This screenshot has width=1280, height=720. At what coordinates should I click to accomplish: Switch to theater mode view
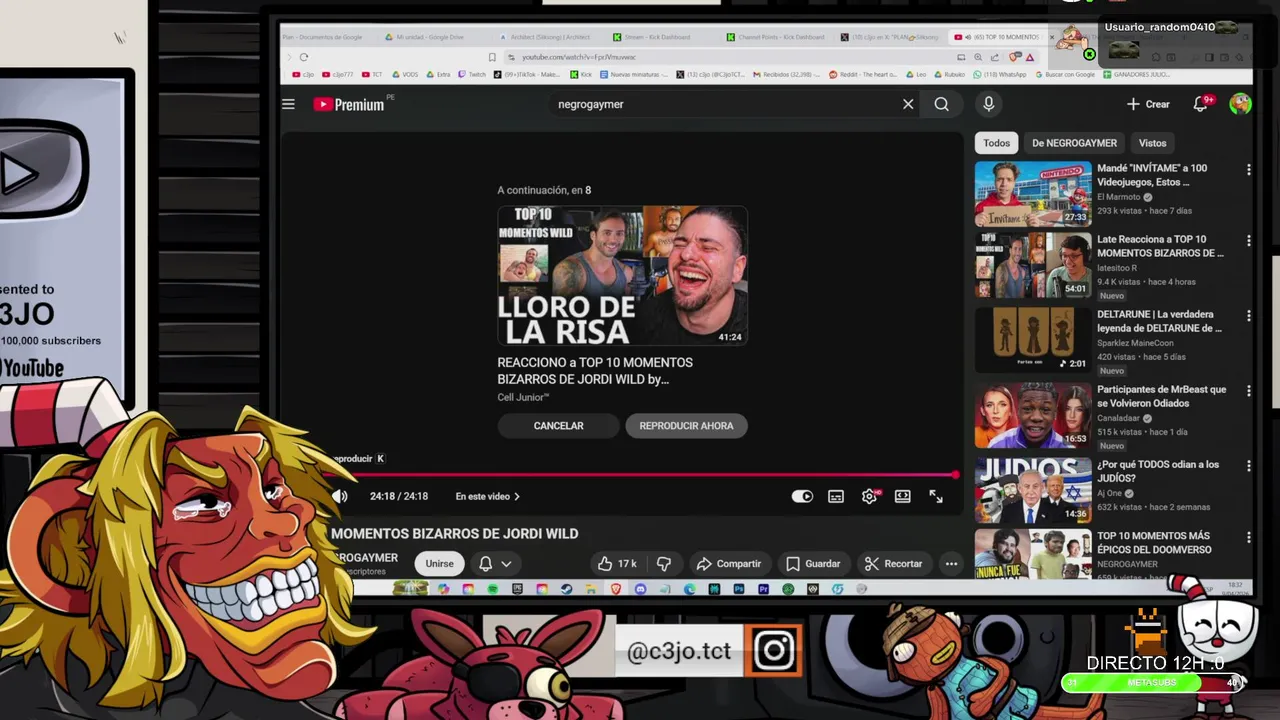[x=903, y=496]
